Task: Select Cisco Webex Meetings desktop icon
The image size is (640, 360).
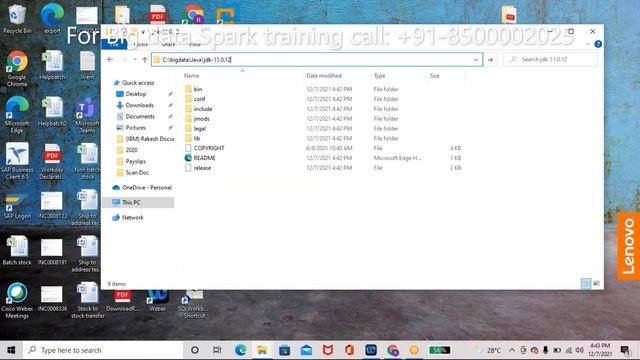Action: click(17, 300)
